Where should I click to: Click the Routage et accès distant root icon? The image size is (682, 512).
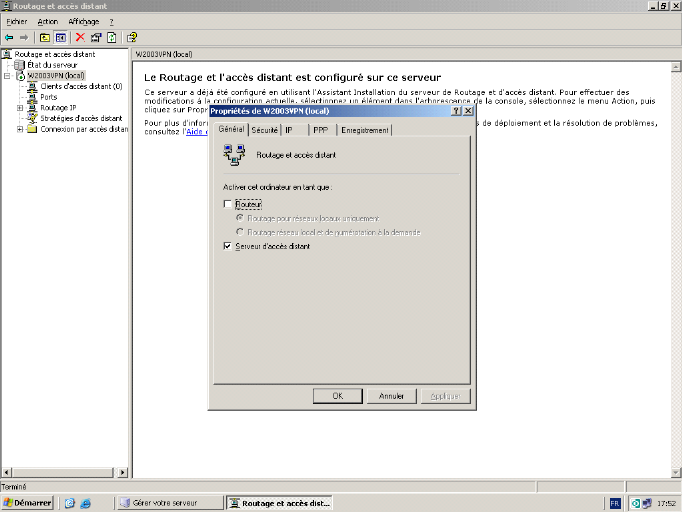coord(7,54)
